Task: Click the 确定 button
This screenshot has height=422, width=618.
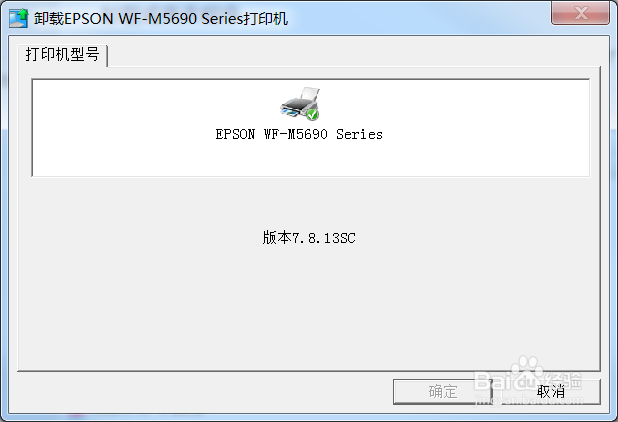Action: point(443,392)
